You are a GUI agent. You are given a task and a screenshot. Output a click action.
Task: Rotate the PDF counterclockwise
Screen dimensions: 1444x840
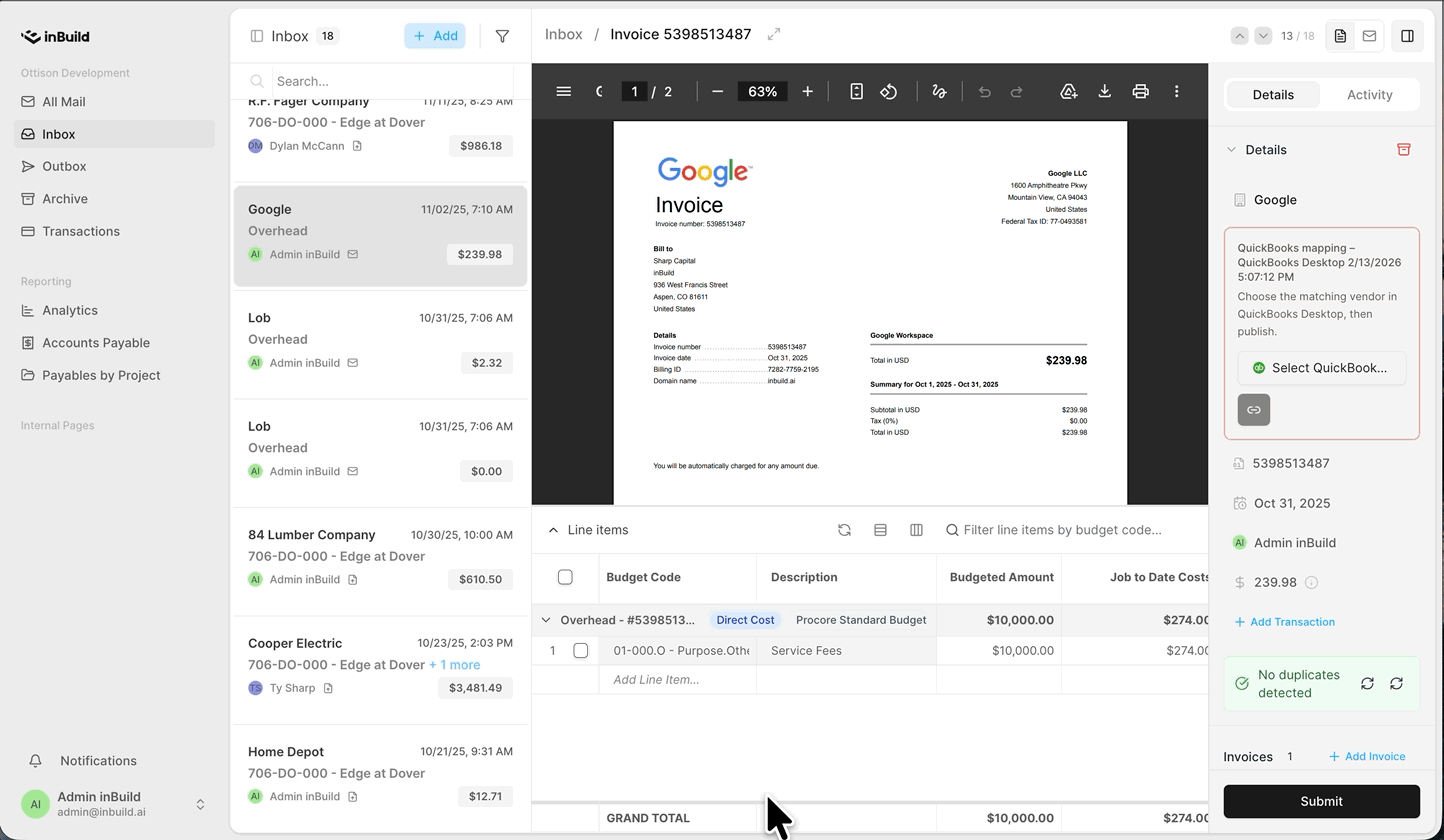click(x=889, y=91)
